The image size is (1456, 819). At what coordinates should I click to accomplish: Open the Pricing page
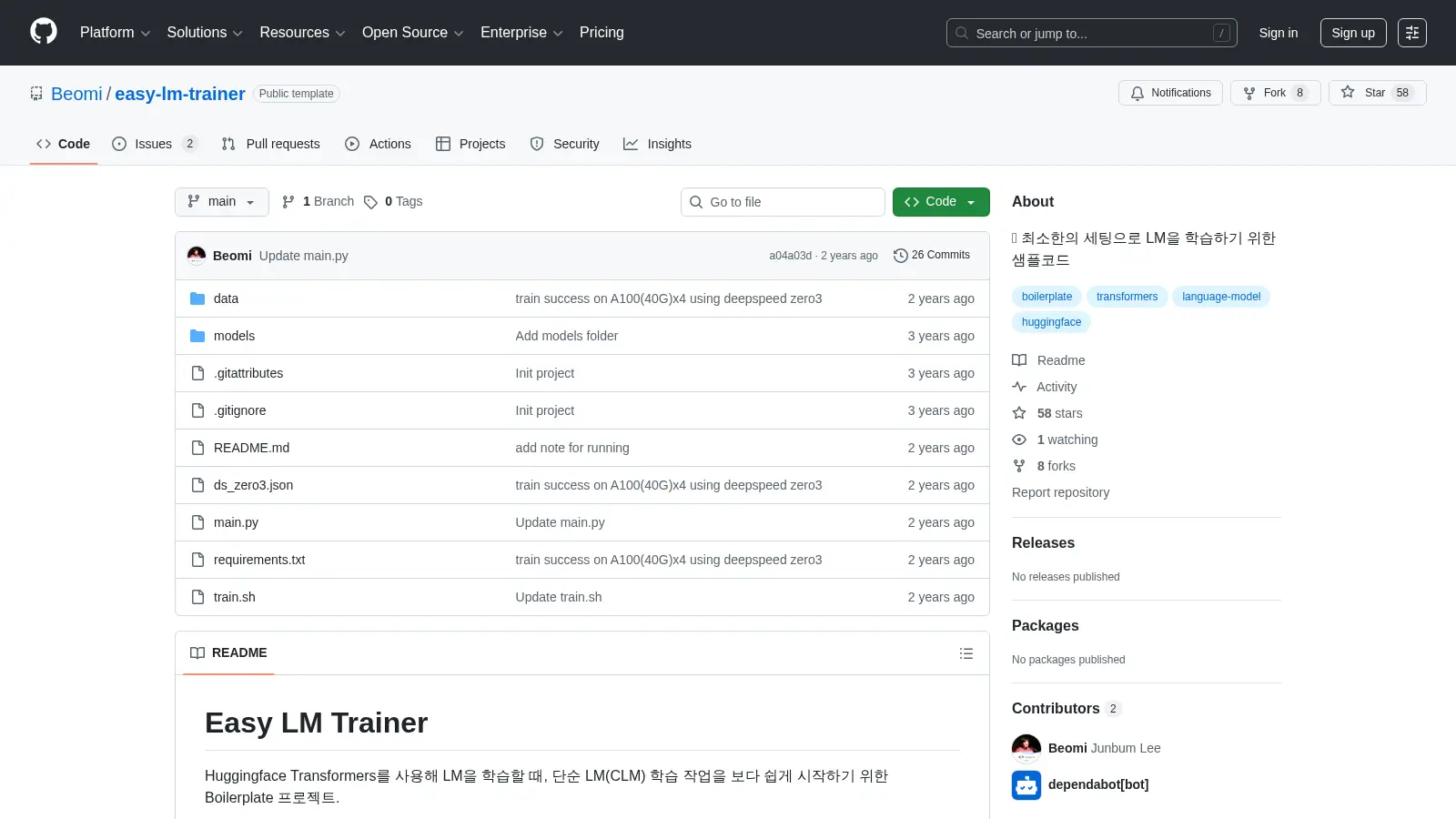pos(602,33)
